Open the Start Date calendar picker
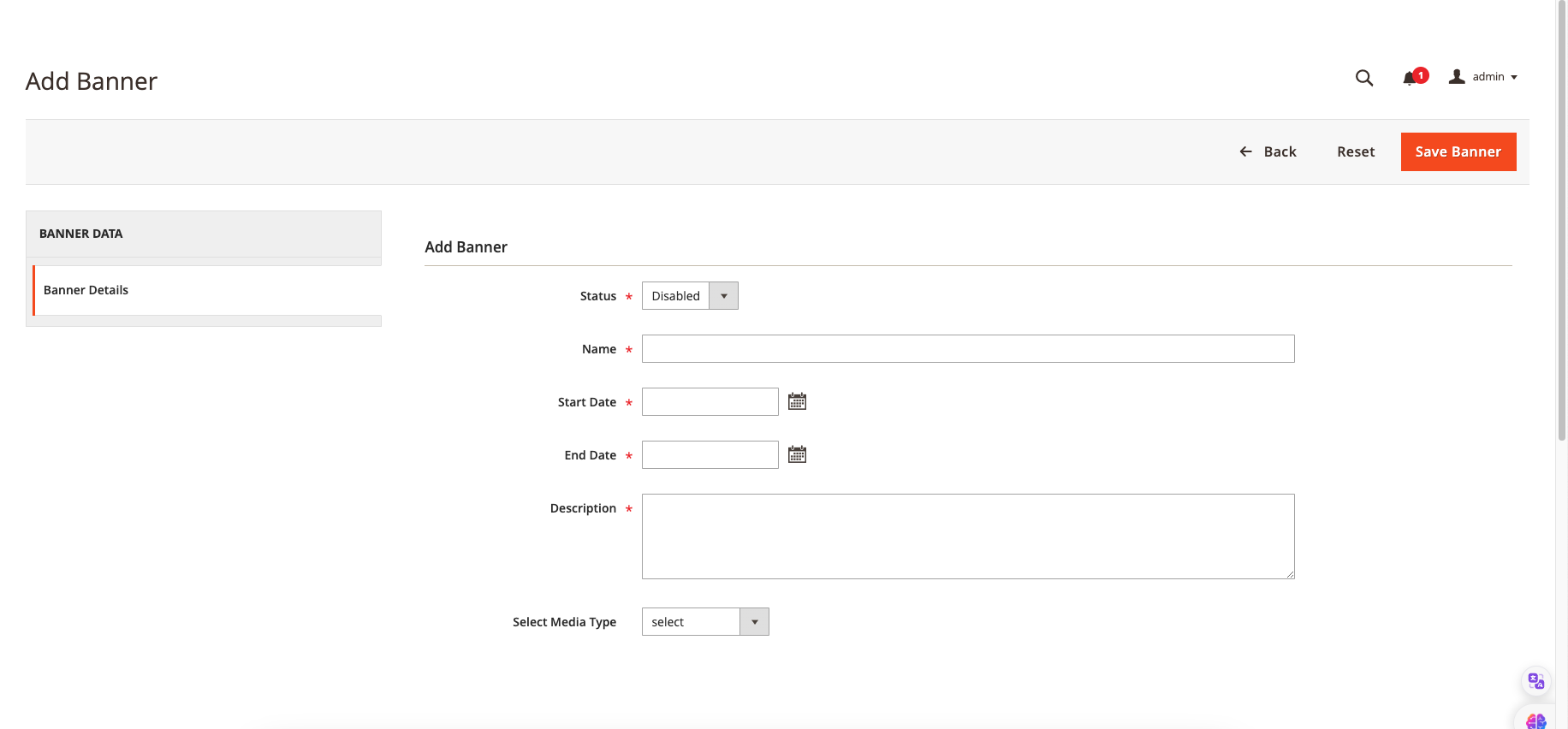Image resolution: width=1568 pixels, height=729 pixels. pos(797,401)
